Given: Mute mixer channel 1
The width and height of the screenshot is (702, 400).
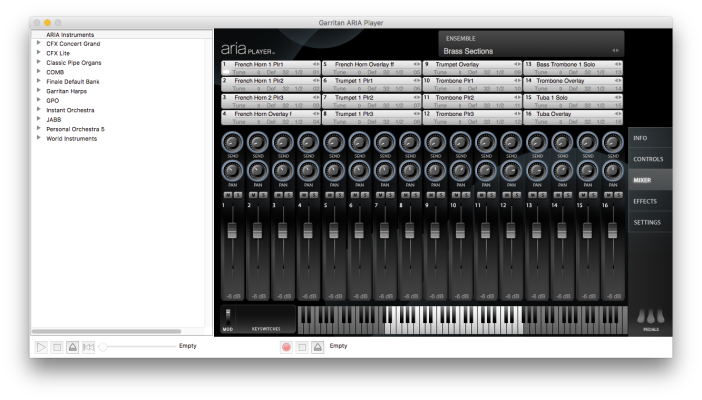Looking at the screenshot, I should point(228,195).
